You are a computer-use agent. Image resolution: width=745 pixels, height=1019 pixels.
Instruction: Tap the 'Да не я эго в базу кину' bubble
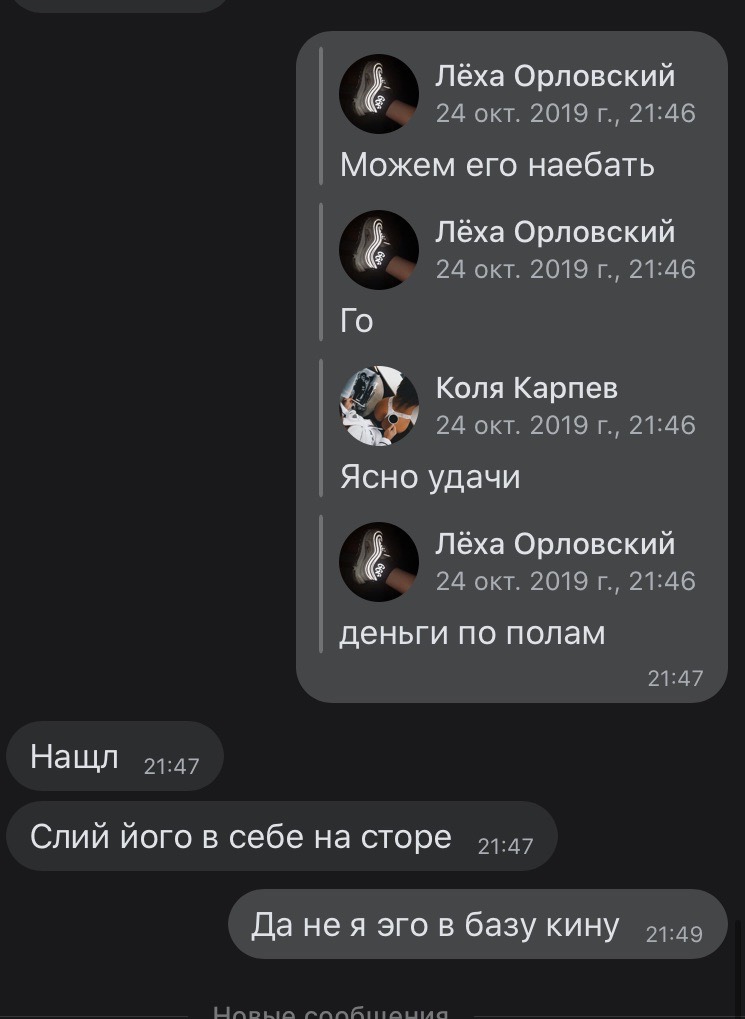[478, 924]
